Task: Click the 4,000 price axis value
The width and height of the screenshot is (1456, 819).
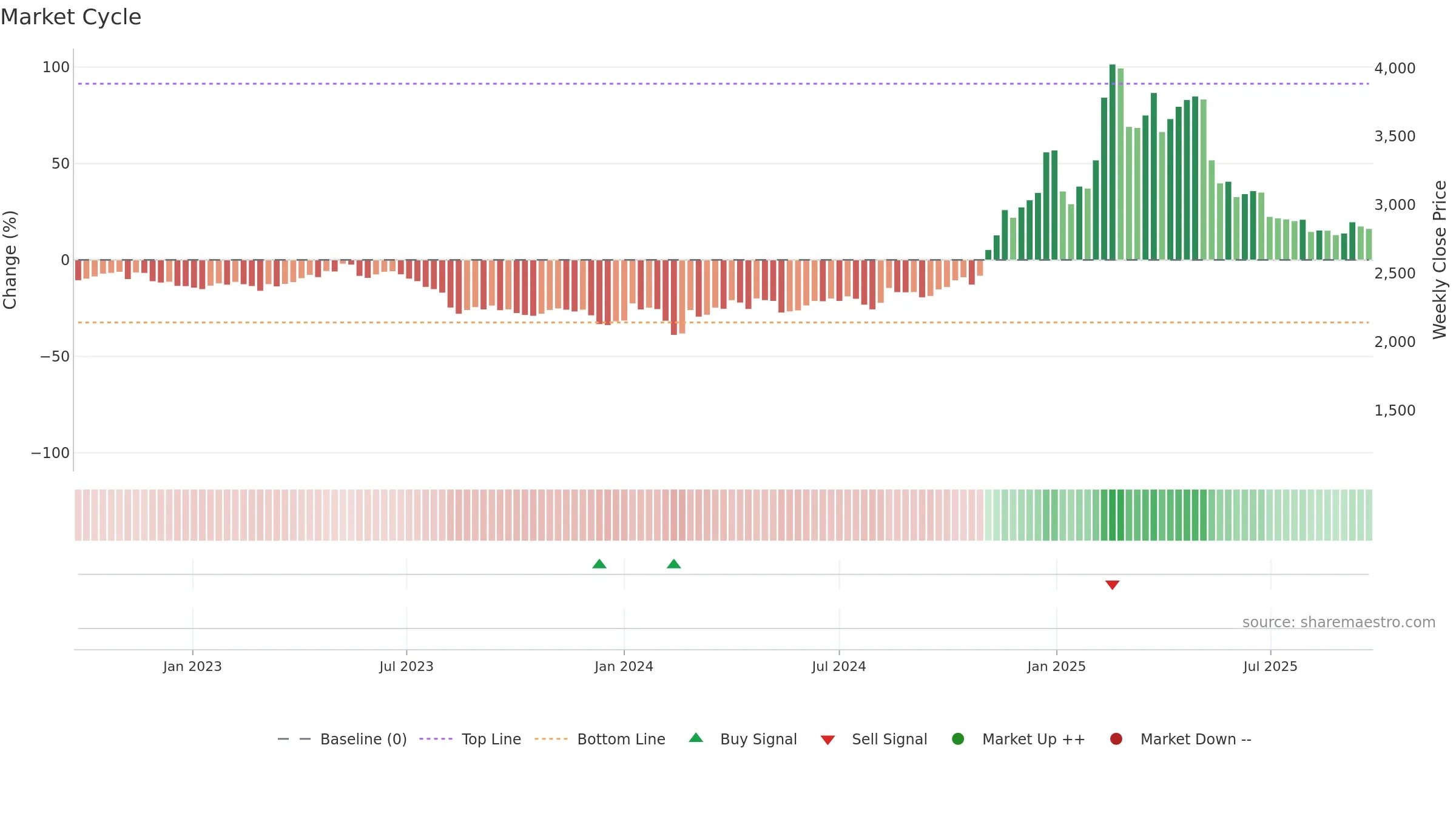Action: [x=1395, y=68]
